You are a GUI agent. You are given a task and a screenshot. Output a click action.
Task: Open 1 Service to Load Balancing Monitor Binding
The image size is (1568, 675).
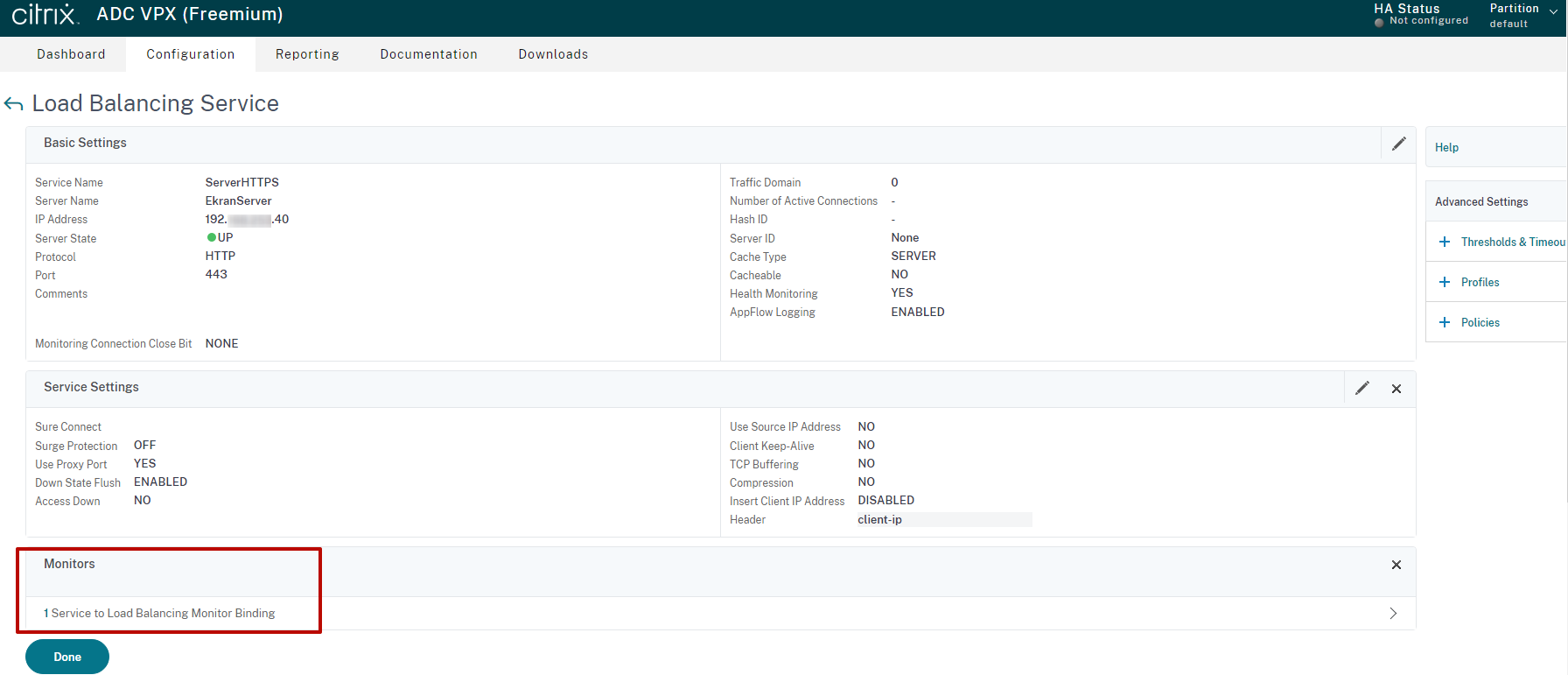pos(159,614)
